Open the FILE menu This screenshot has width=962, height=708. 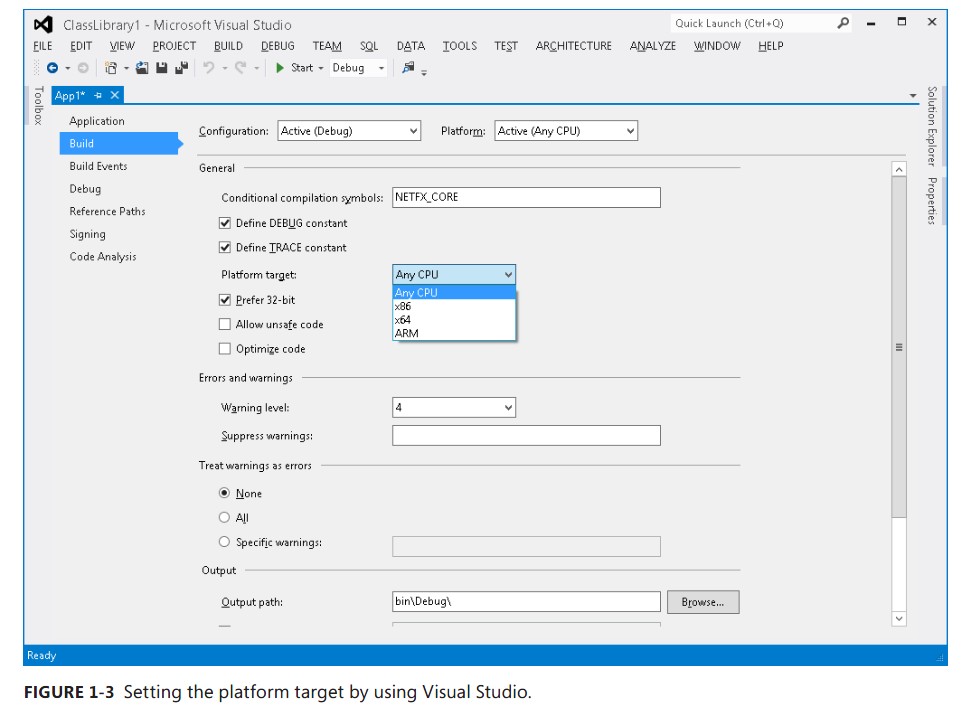(42, 46)
